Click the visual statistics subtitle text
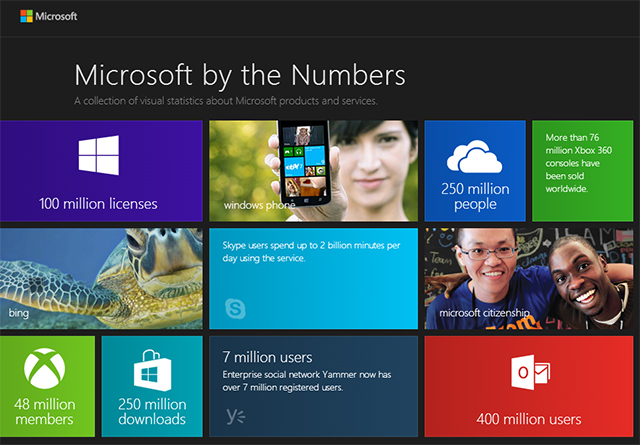Screen dimensions: 640x445 (x=226, y=101)
